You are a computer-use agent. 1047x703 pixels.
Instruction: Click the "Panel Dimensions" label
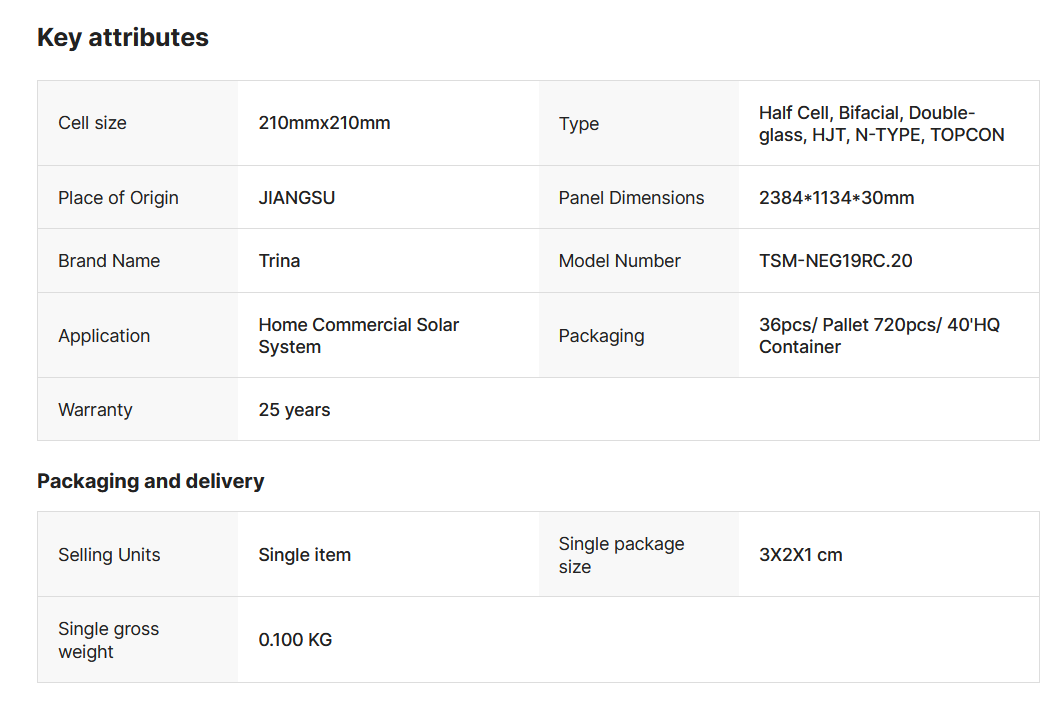tap(631, 198)
